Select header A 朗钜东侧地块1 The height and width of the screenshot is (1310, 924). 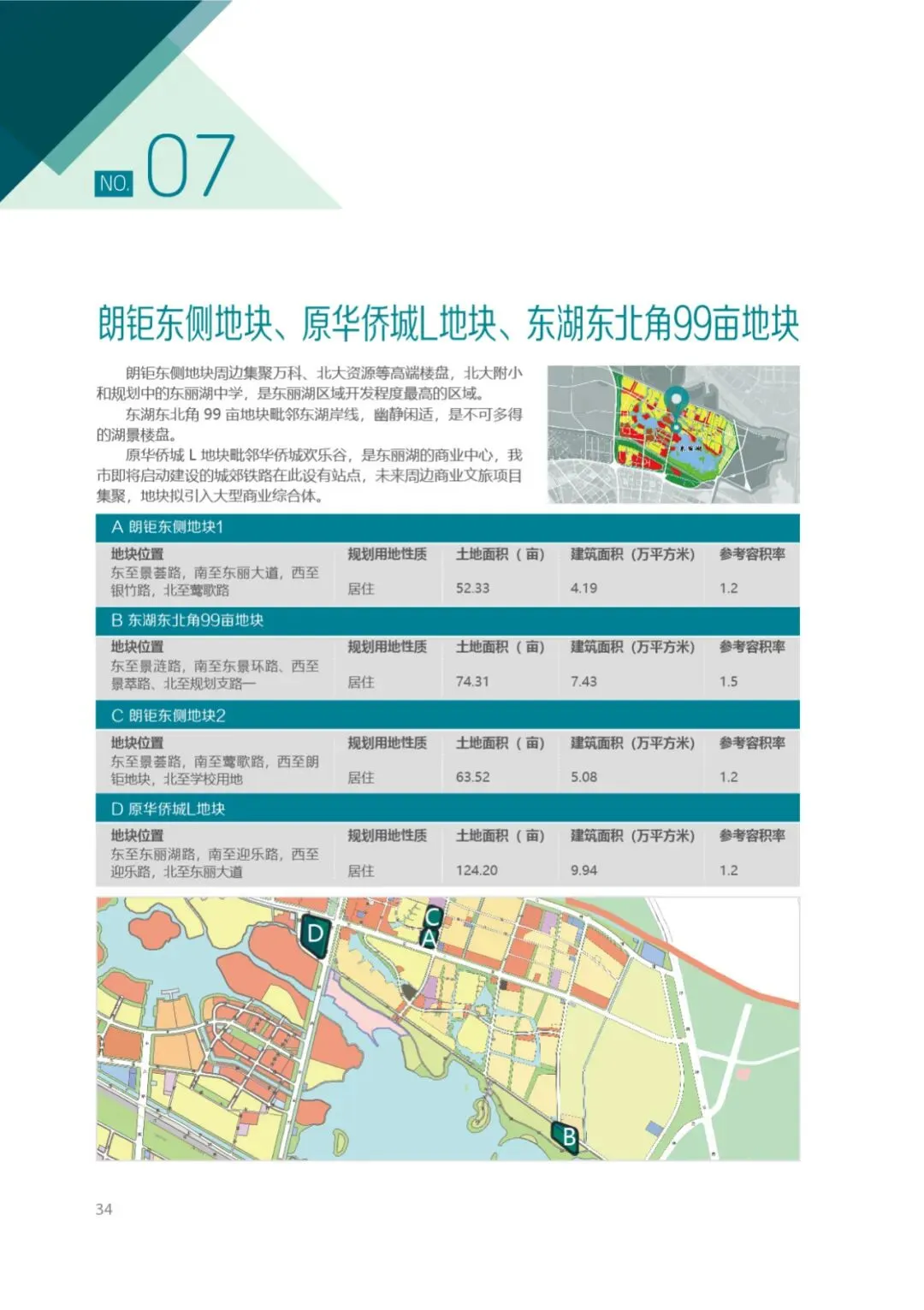pos(447,527)
